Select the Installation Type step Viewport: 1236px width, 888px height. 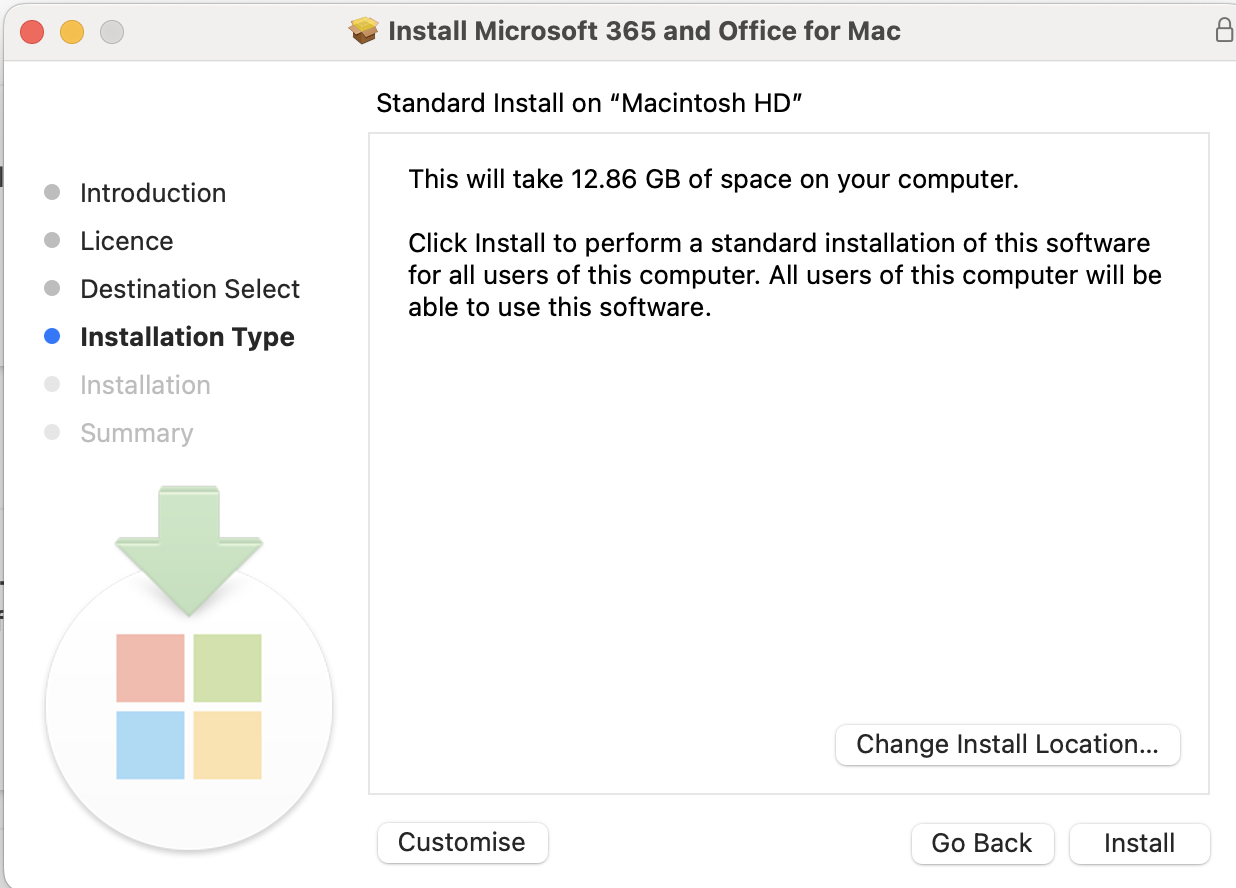187,337
